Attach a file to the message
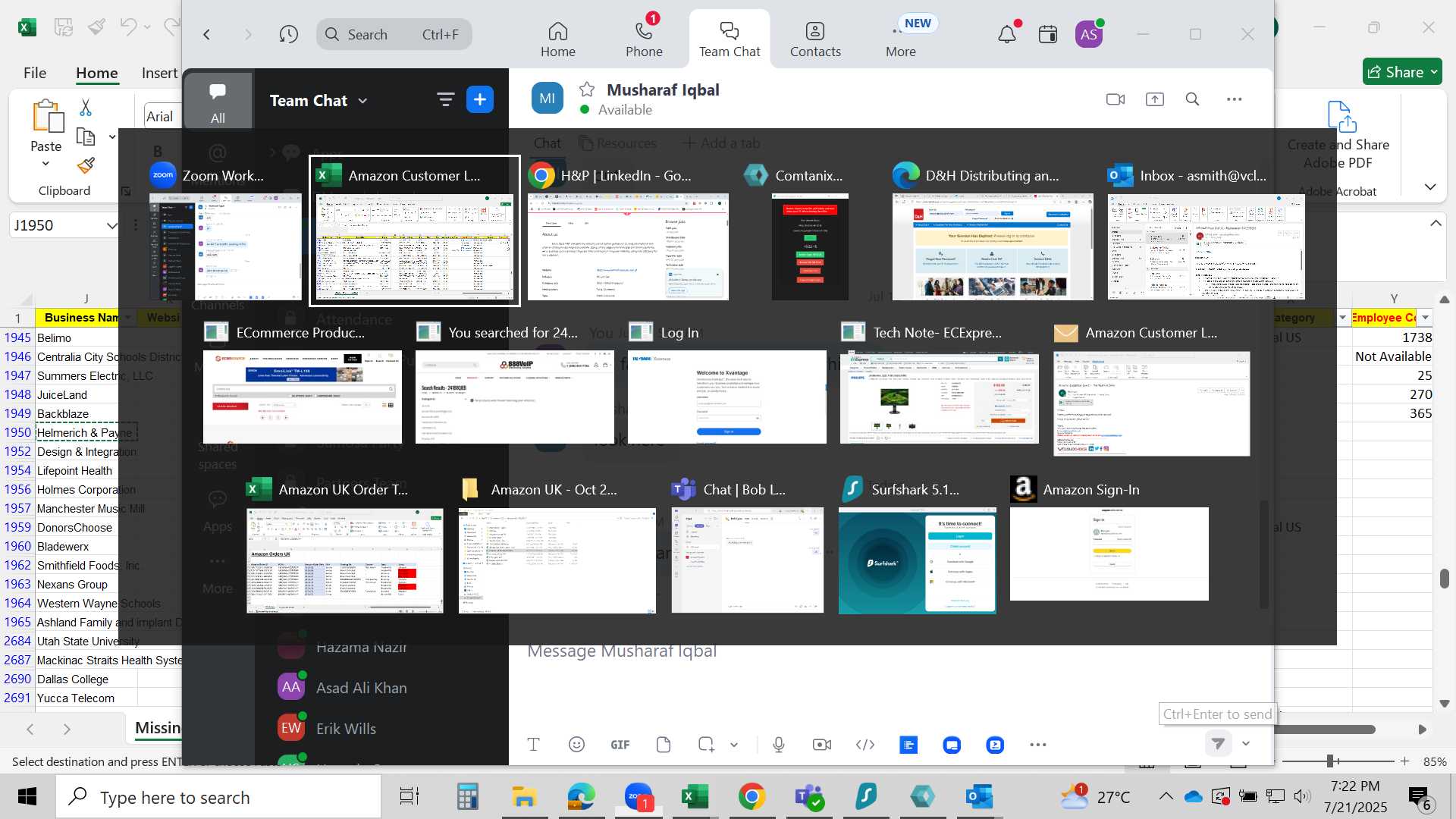1456x819 pixels. 664,745
